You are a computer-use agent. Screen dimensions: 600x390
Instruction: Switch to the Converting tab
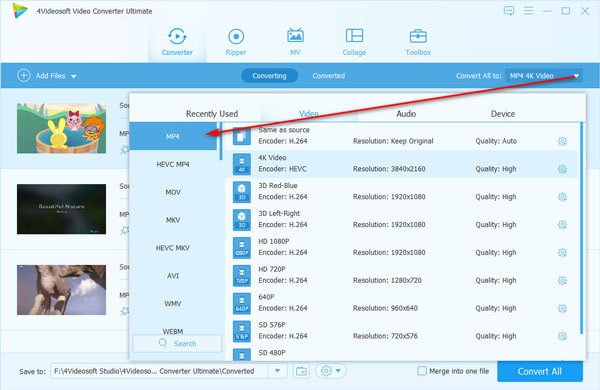click(x=269, y=76)
